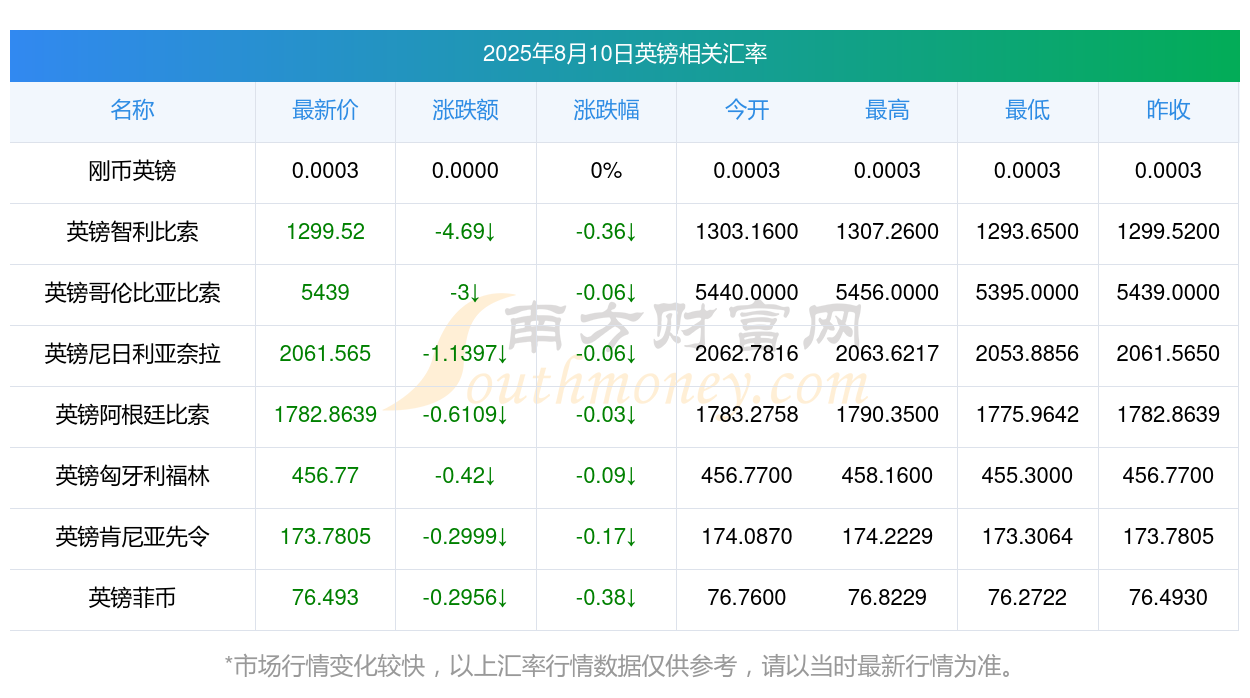Click the change value -1.1397↓
Viewport: 1250px width, 698px height.
point(466,354)
